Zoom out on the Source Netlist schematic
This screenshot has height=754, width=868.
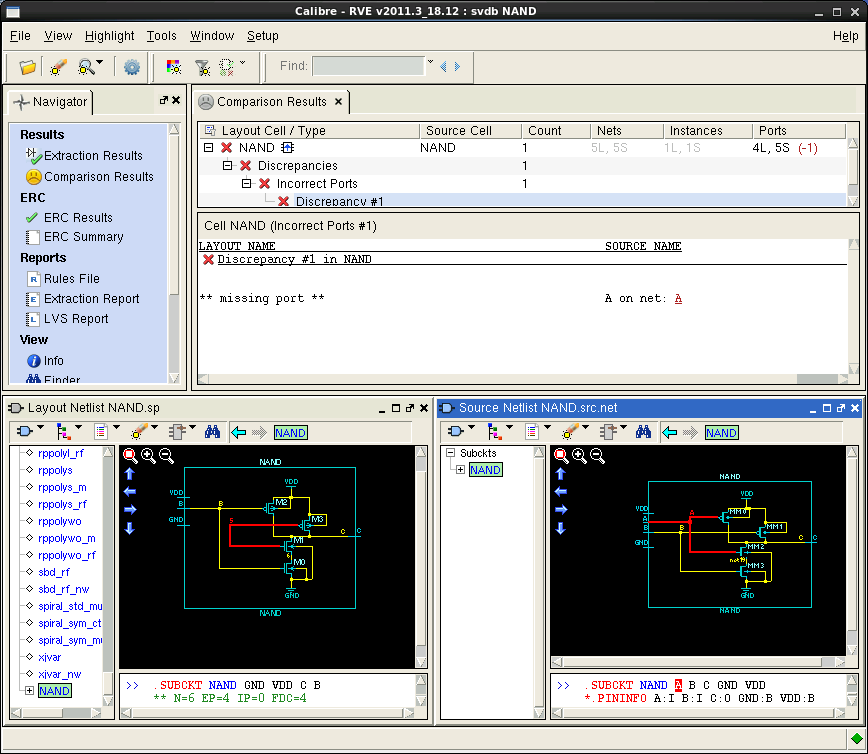point(597,456)
